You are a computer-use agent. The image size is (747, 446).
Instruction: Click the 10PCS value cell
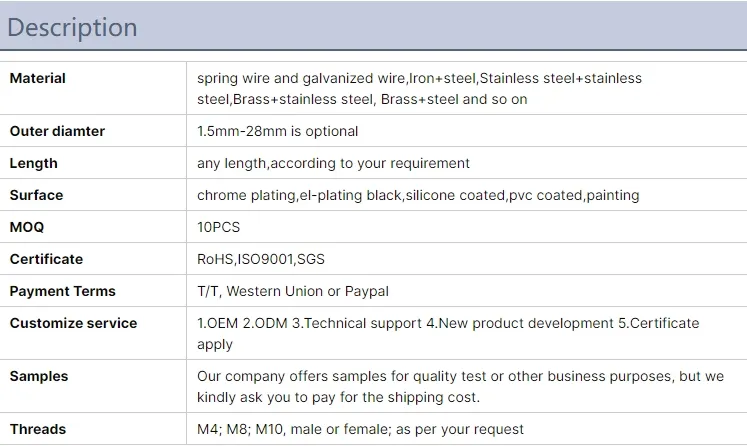point(219,227)
